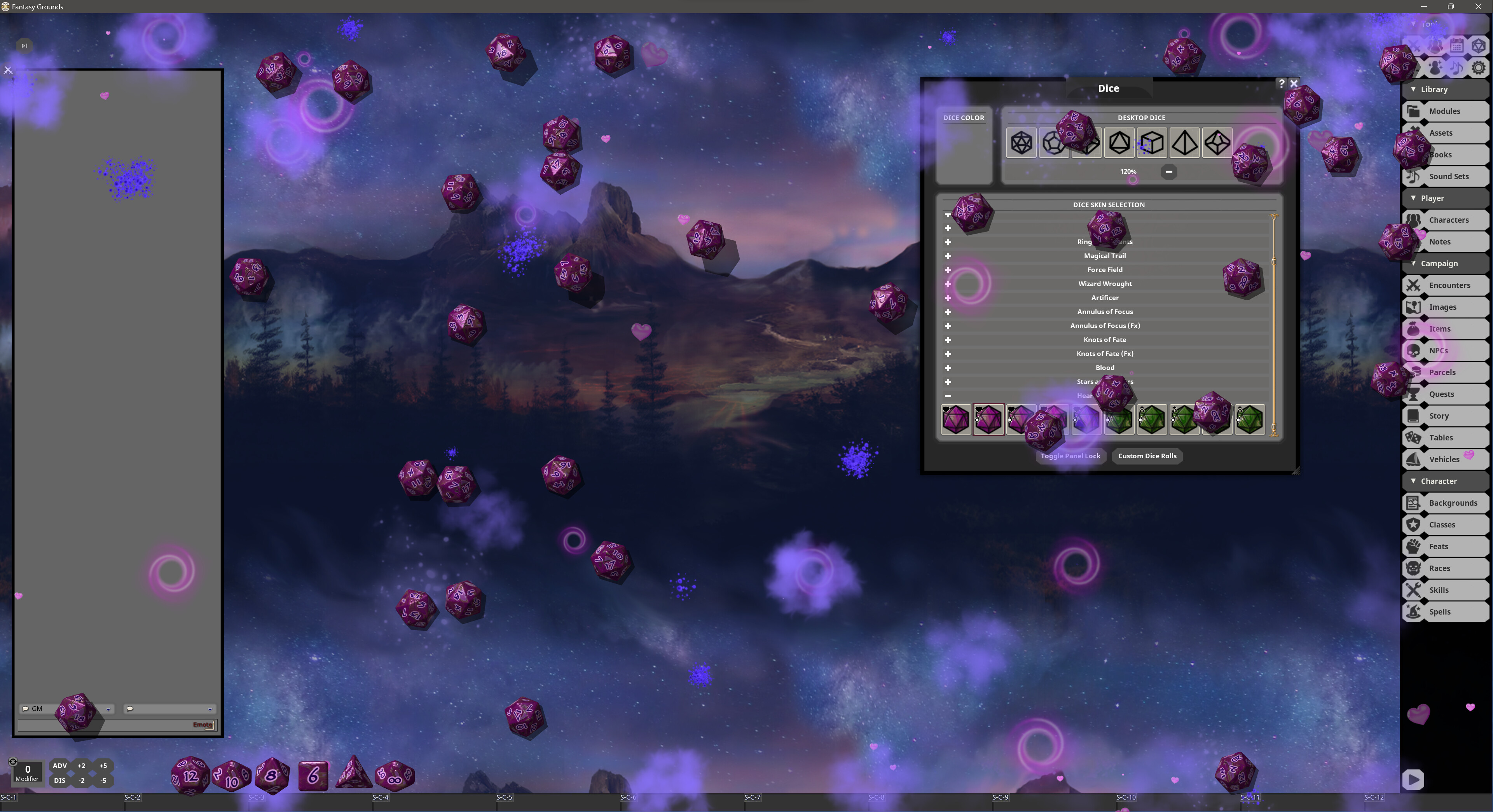The image size is (1493, 812).
Task: Click the Emote button in chat
Action: click(x=202, y=725)
